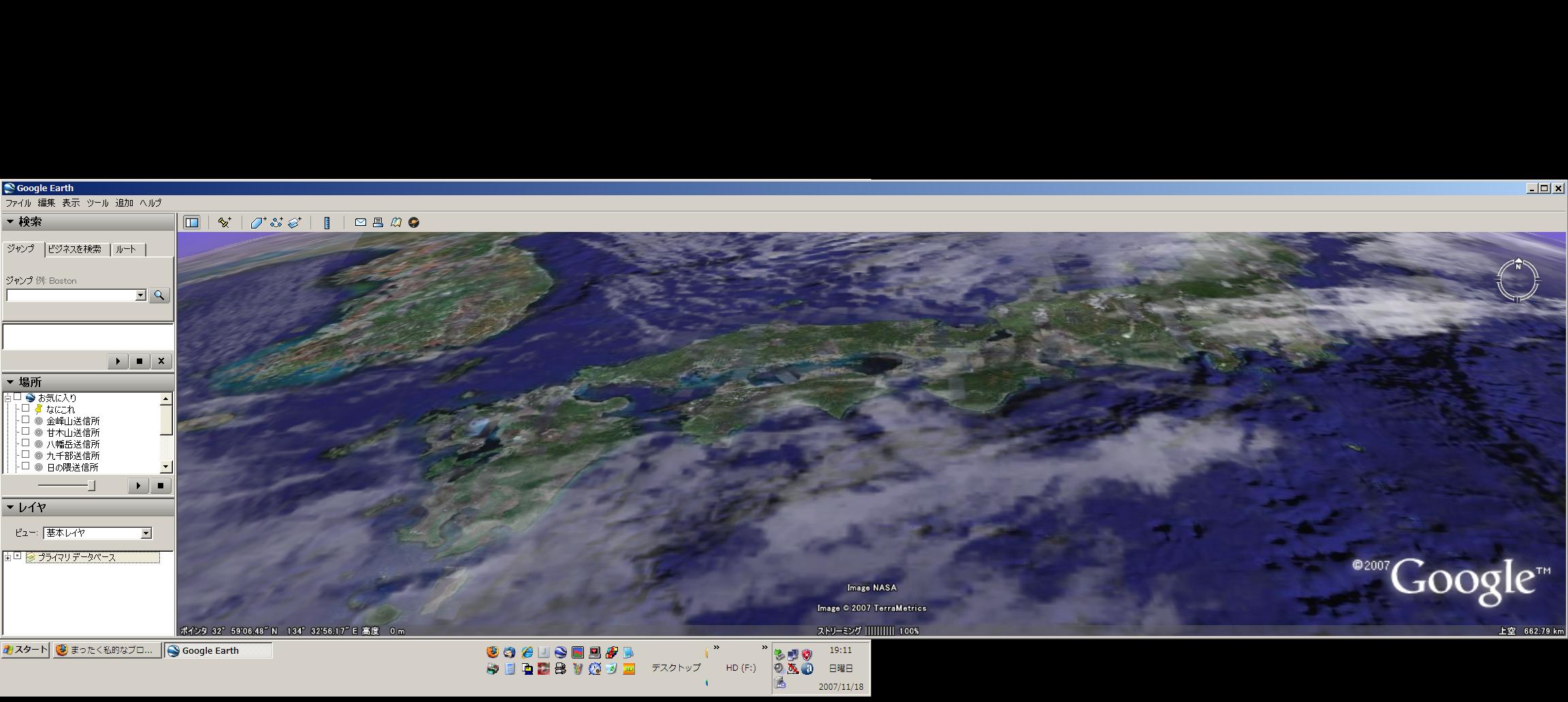Launch Google Earth from the quick launch bar
Screen dimensions: 1568x702
[561, 652]
